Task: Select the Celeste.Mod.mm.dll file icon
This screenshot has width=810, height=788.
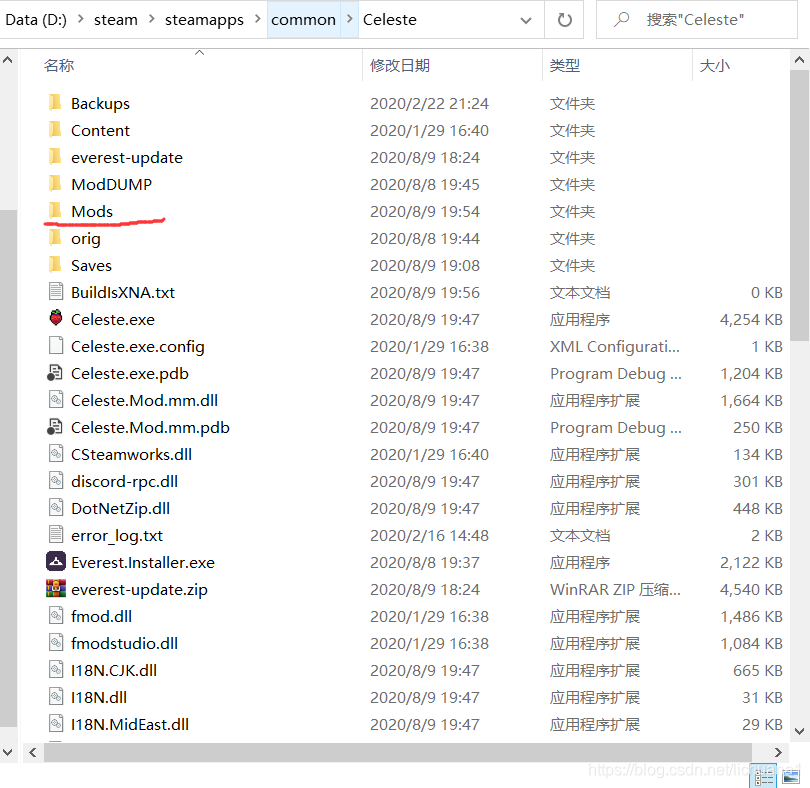Action: click(x=56, y=399)
